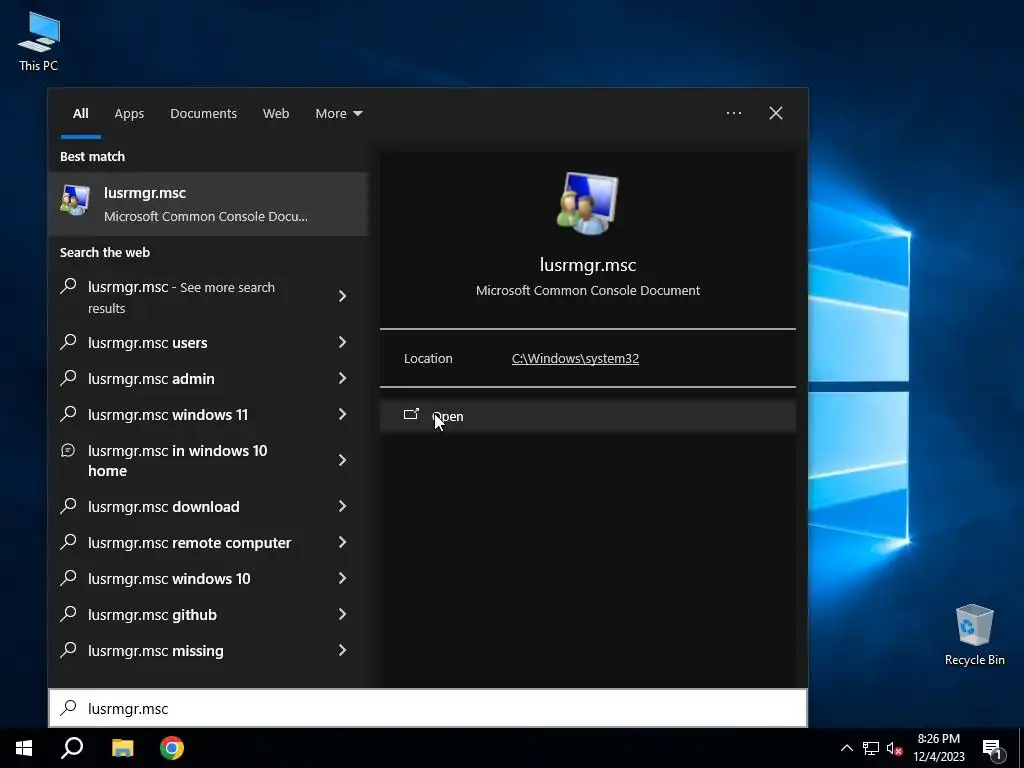This screenshot has height=768, width=1024.
Task: Click magnifier icon beside 'lusrmgr.msc admin'
Action: click(x=68, y=377)
